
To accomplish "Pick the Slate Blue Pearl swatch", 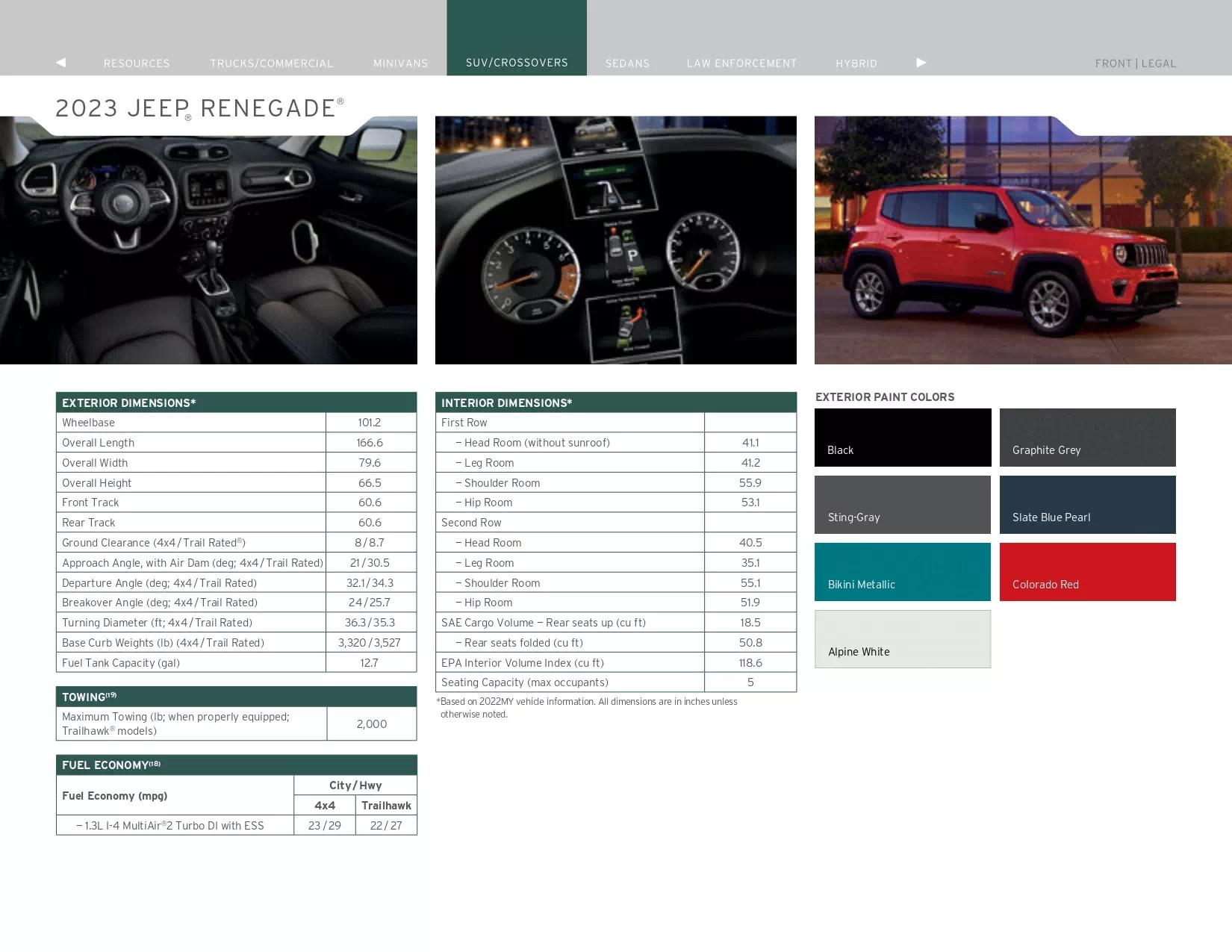I will coord(1087,505).
